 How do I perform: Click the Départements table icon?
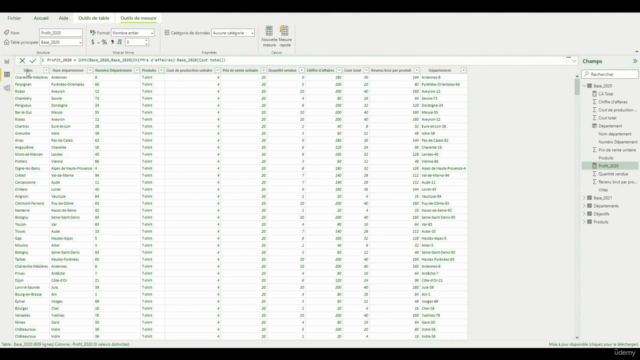(x=589, y=206)
